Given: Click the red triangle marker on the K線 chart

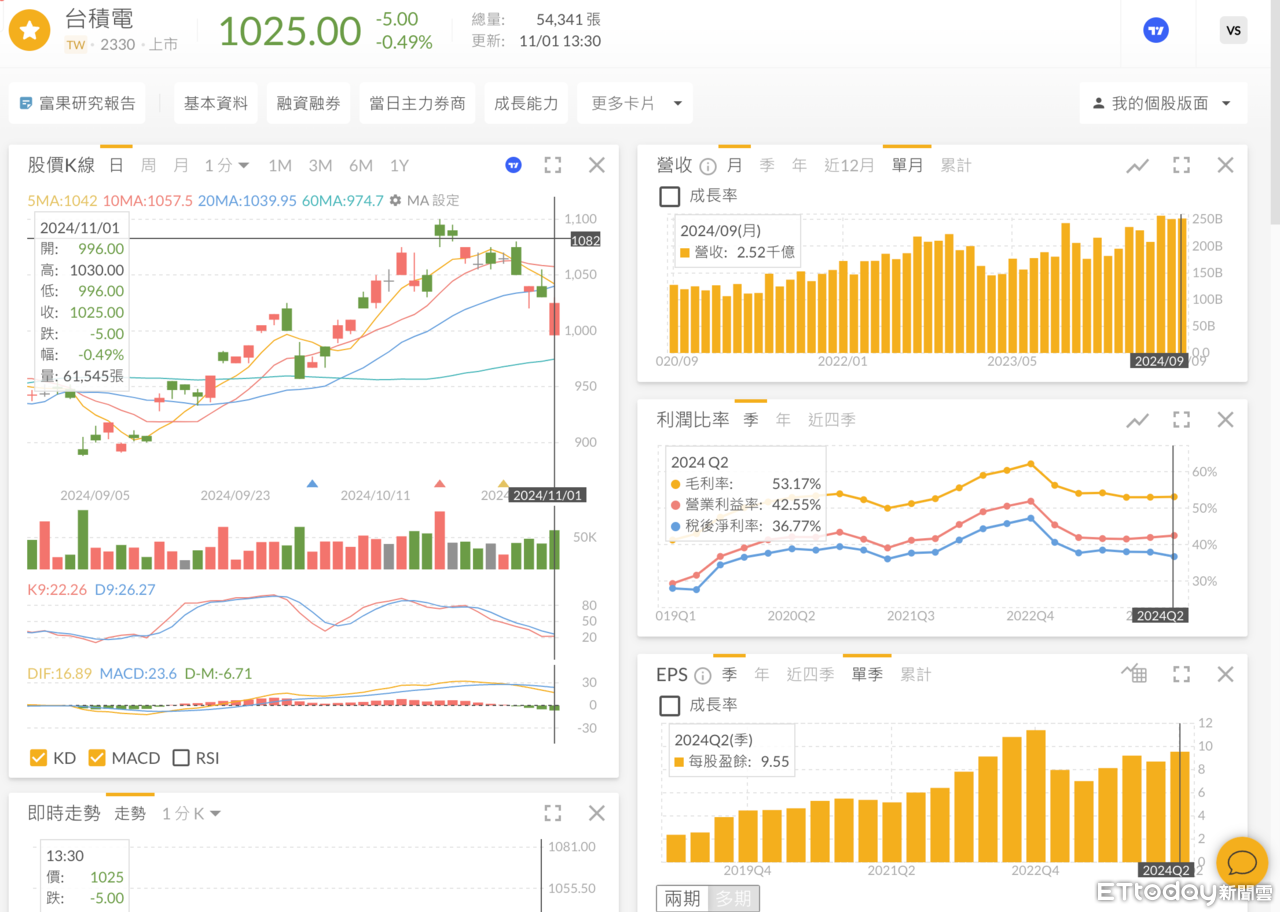Looking at the screenshot, I should click(439, 484).
